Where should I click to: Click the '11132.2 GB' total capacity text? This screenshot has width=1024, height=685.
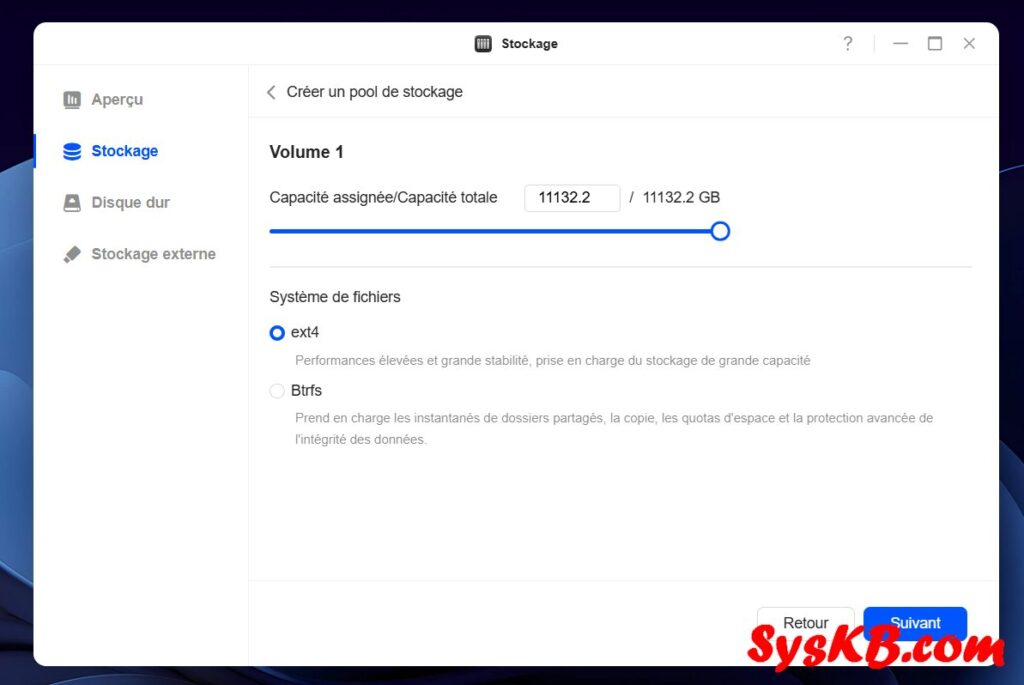(681, 198)
